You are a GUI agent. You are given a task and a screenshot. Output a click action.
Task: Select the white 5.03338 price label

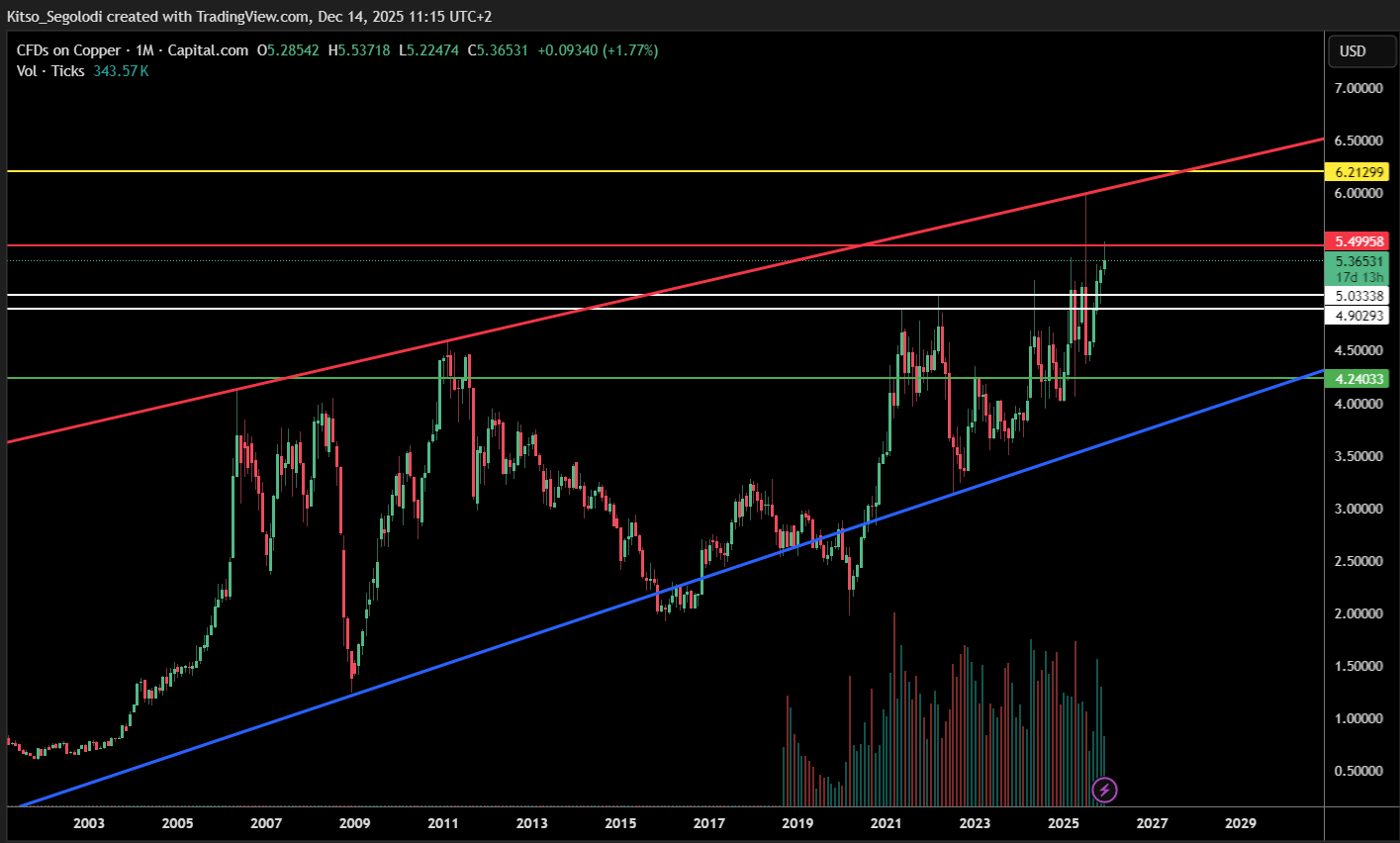click(x=1359, y=296)
